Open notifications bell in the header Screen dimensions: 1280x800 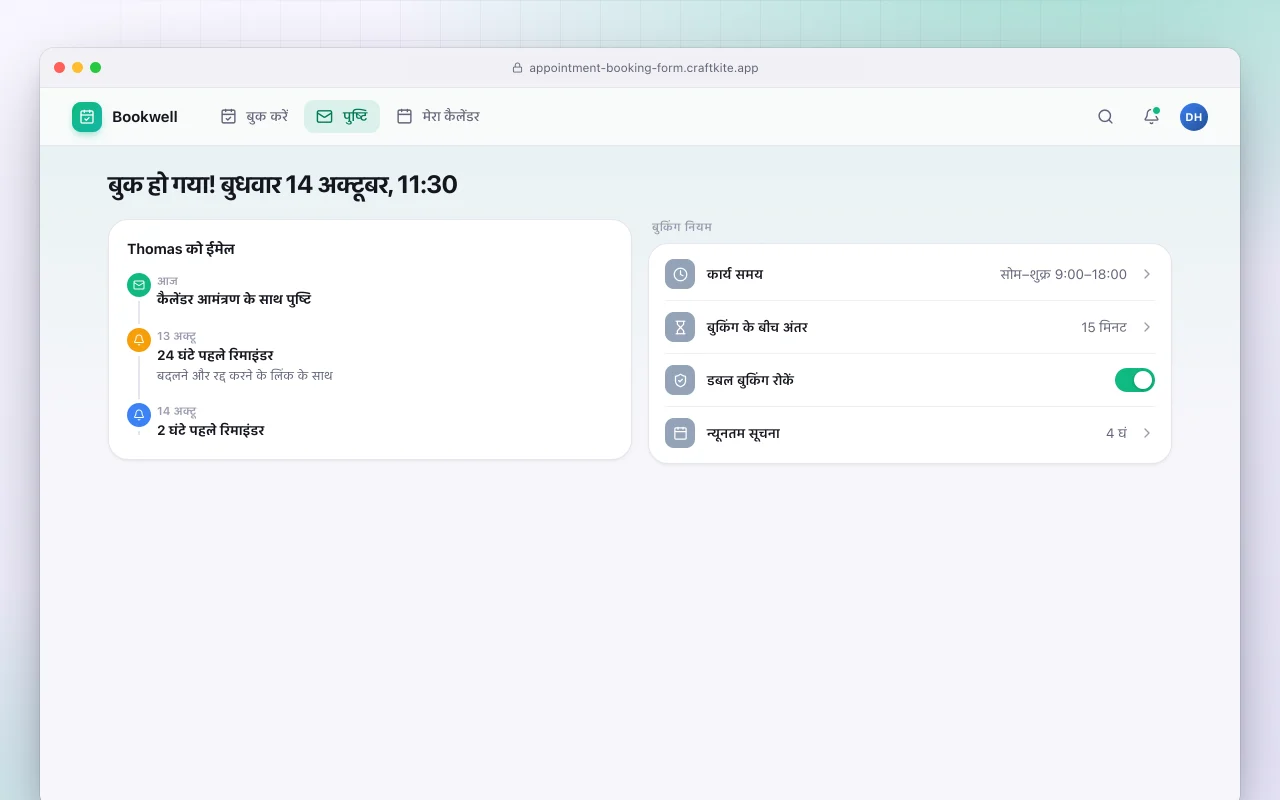coord(1151,117)
